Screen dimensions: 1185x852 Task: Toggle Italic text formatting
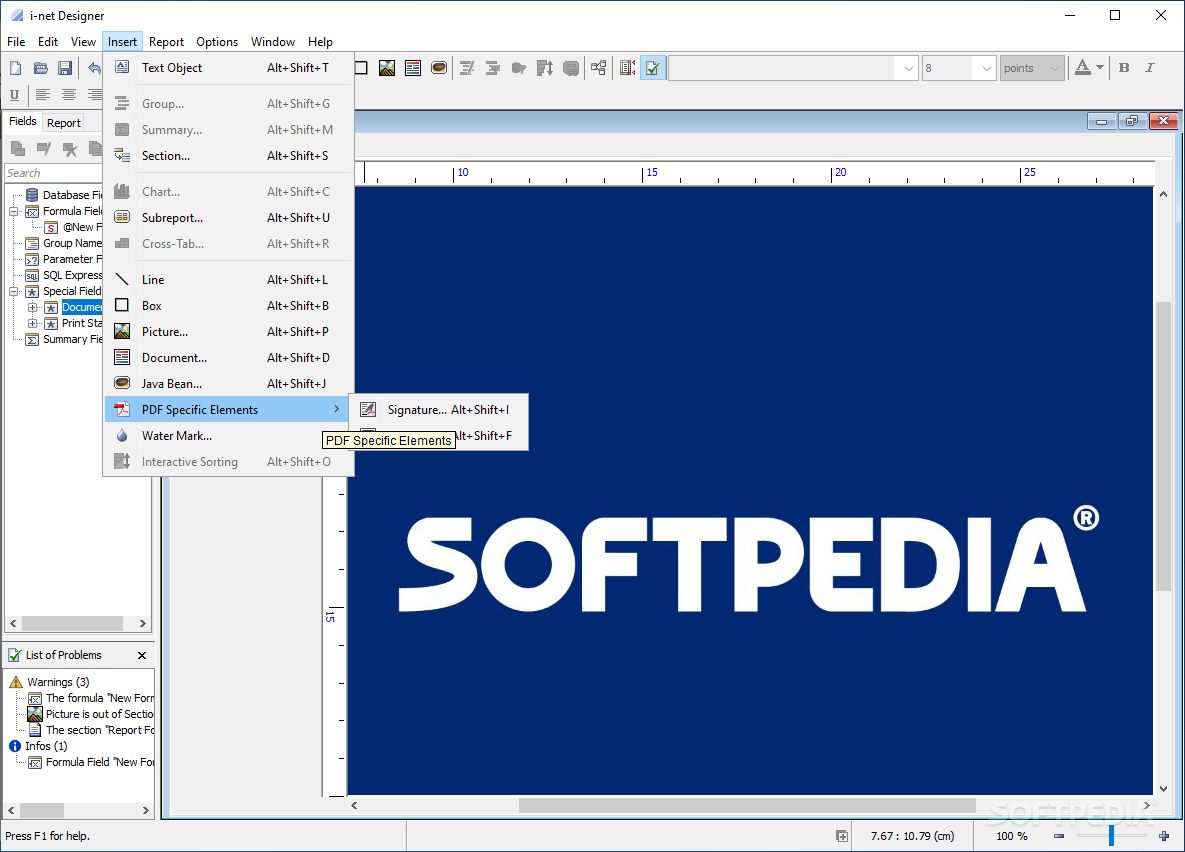(x=1149, y=68)
